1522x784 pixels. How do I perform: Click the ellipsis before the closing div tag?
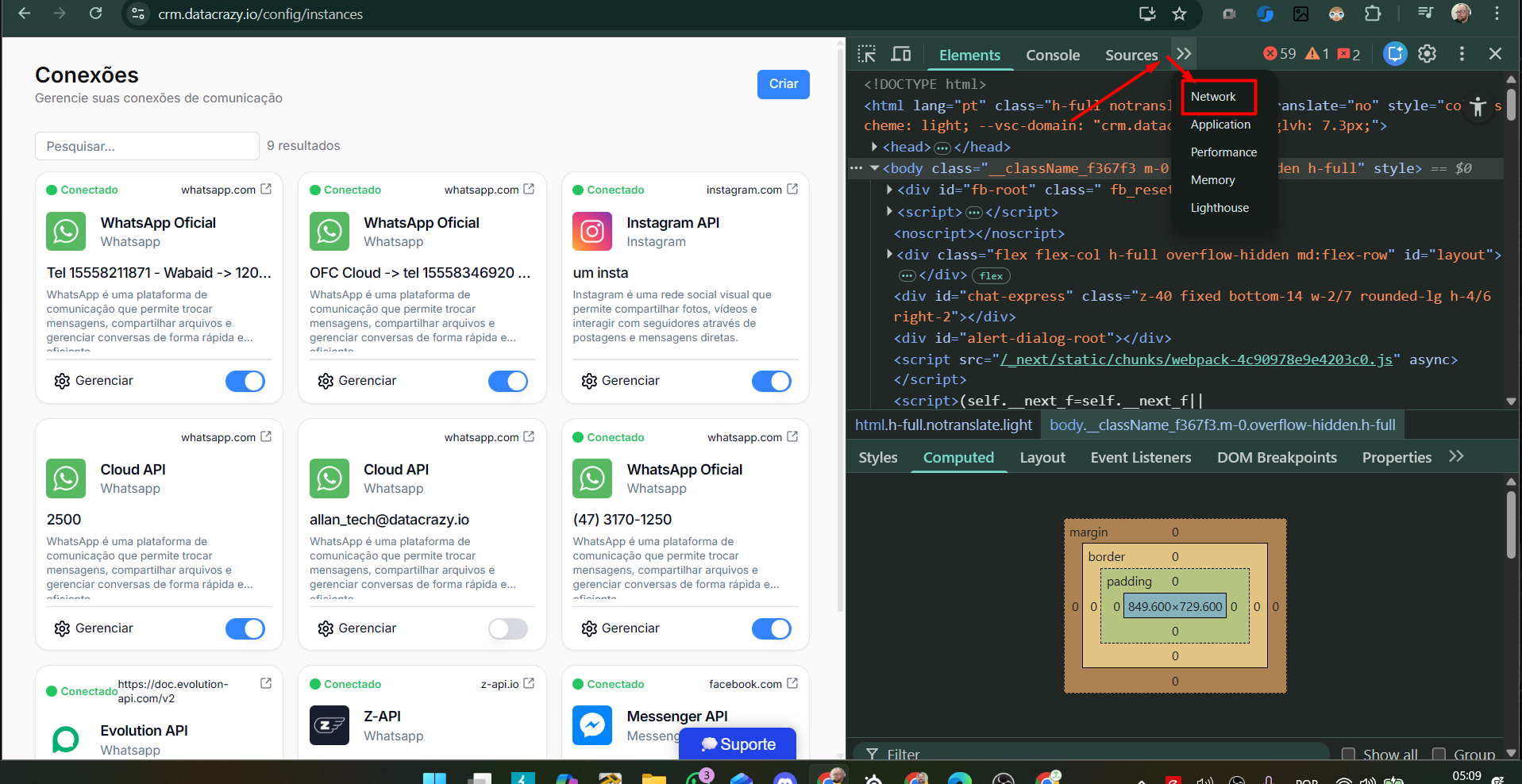pos(907,275)
